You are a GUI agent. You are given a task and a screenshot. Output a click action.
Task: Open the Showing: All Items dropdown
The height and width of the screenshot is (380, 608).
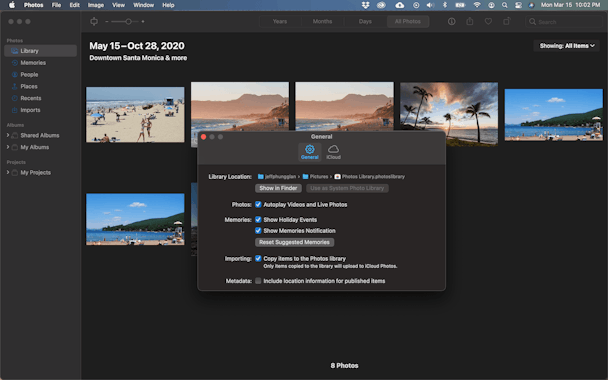coord(567,46)
